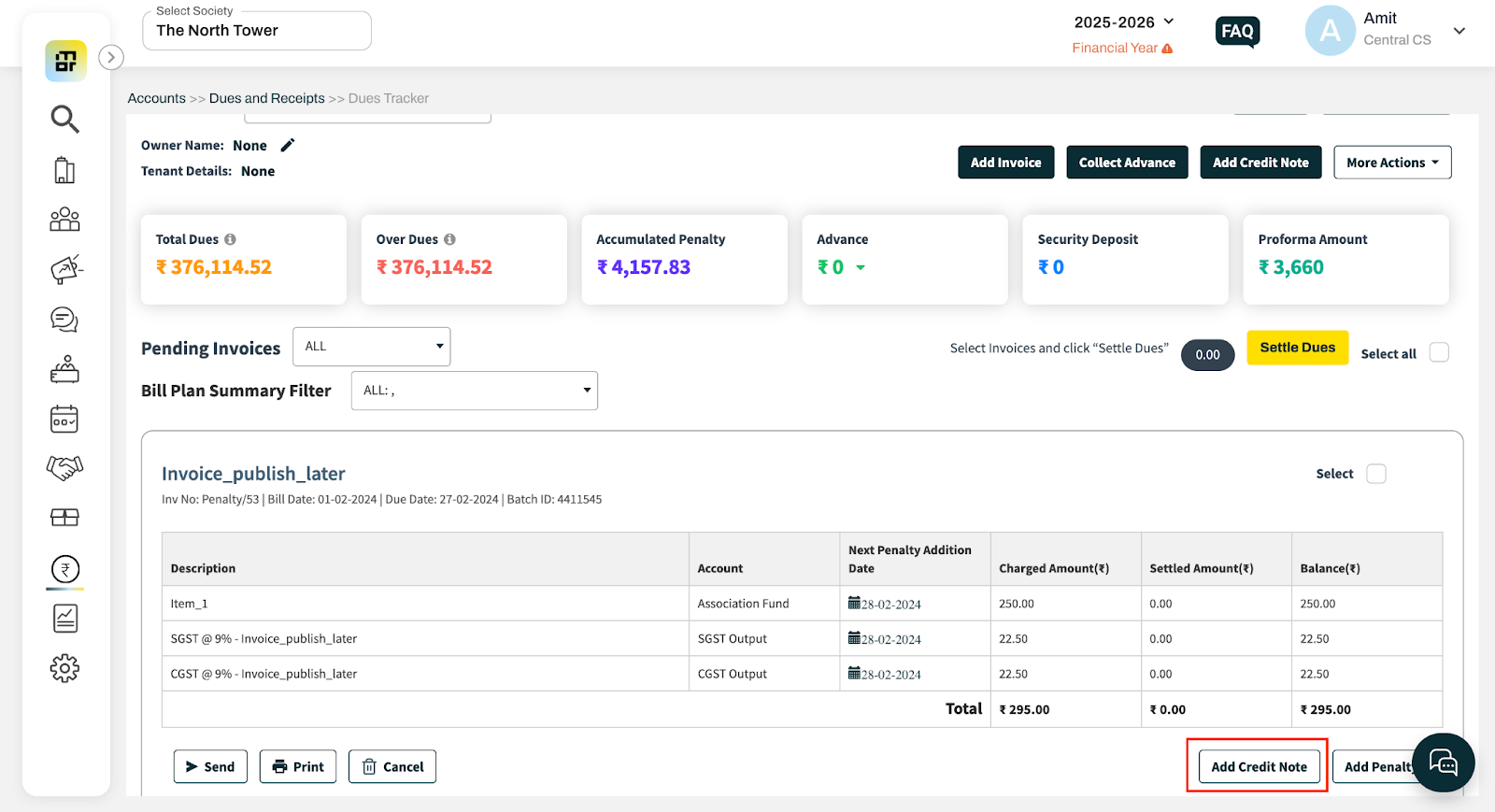Open the calendar icon in sidebar
The image size is (1495, 812).
(x=64, y=420)
